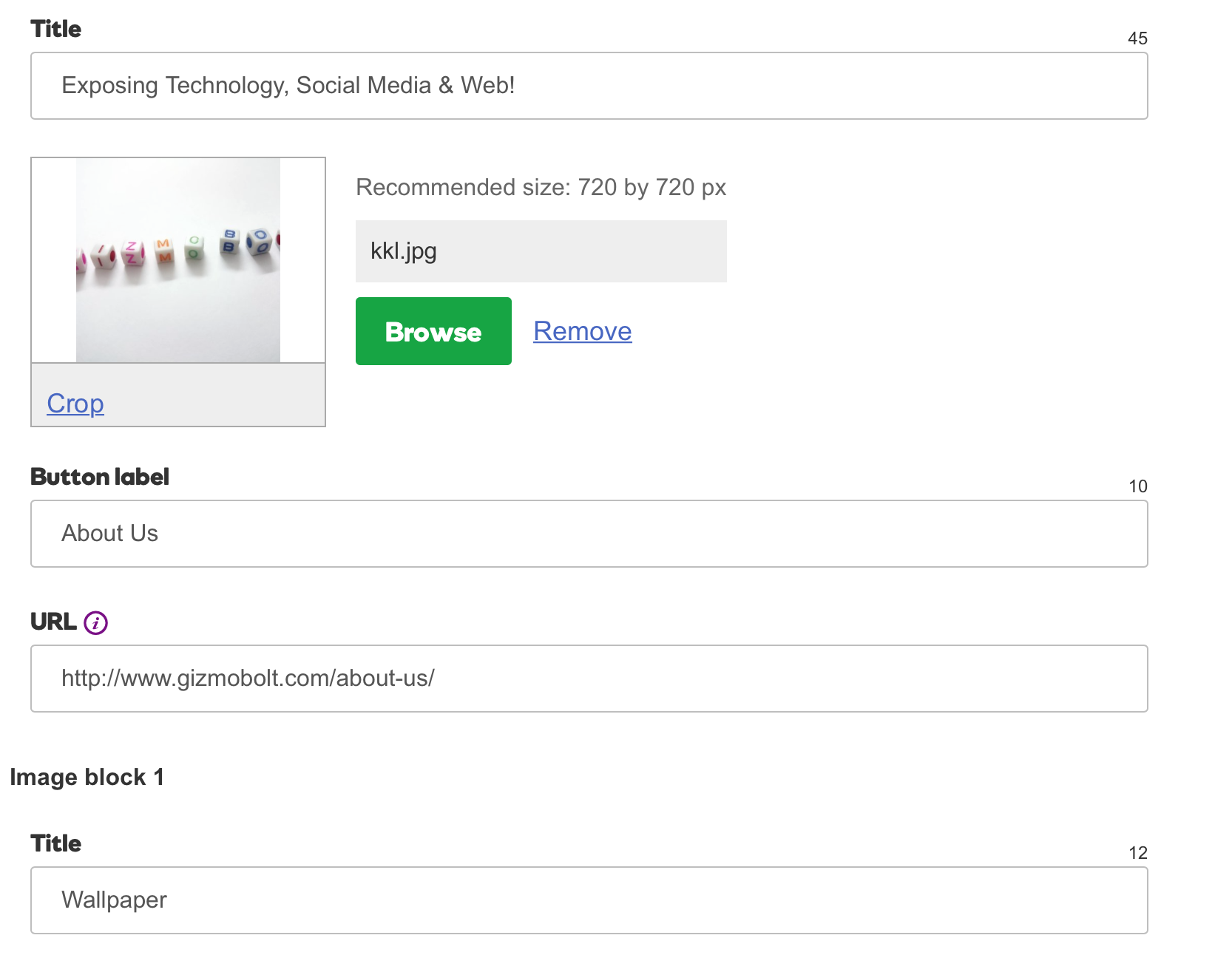
Task: Select the Wallpaper title field
Action: [589, 900]
